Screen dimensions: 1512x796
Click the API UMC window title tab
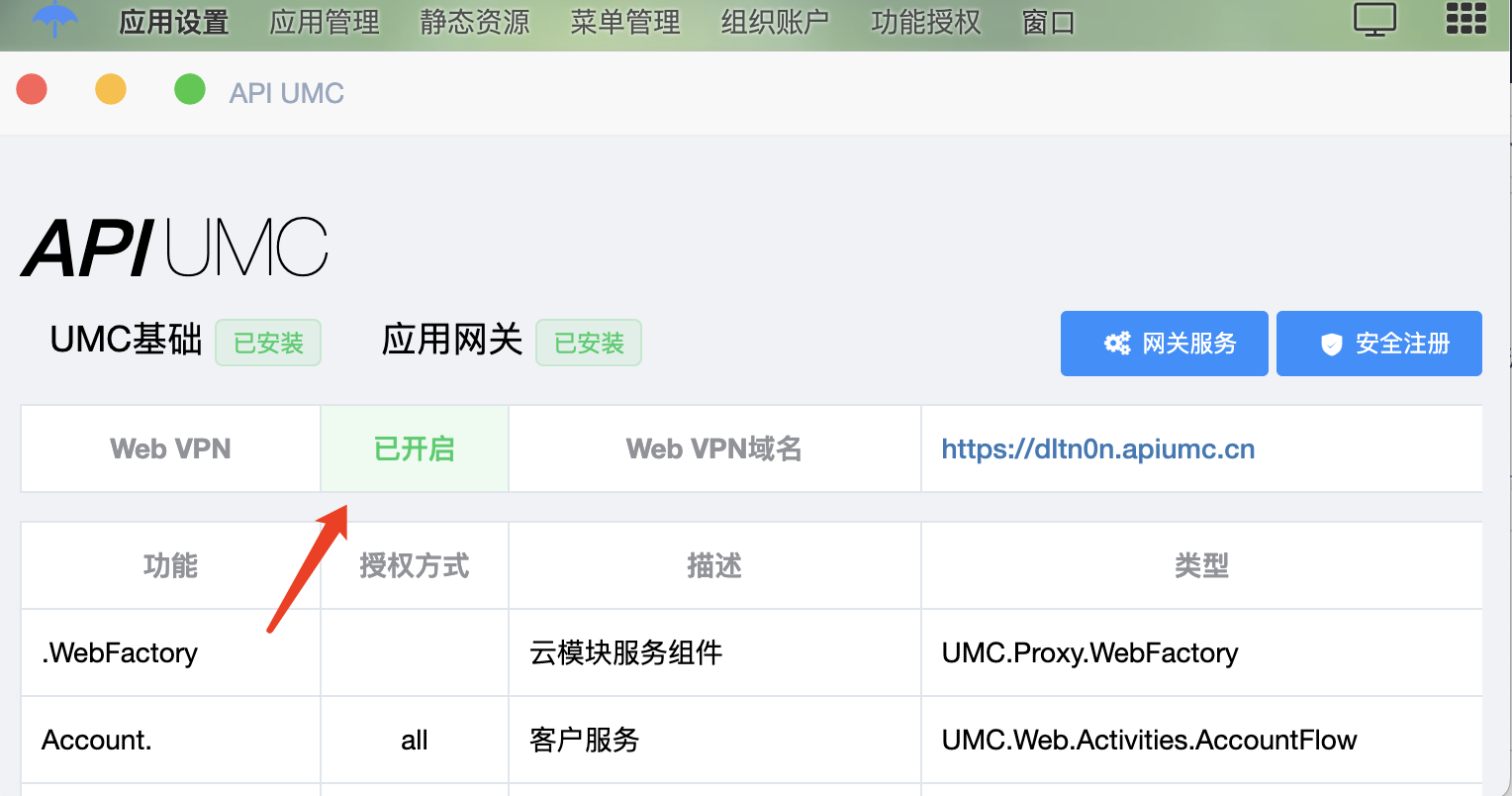287,93
